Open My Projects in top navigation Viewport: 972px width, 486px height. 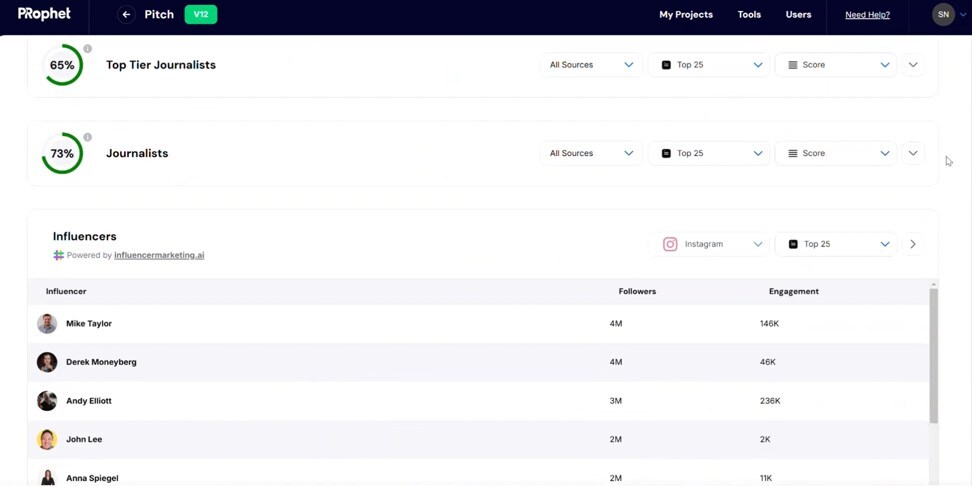[685, 15]
